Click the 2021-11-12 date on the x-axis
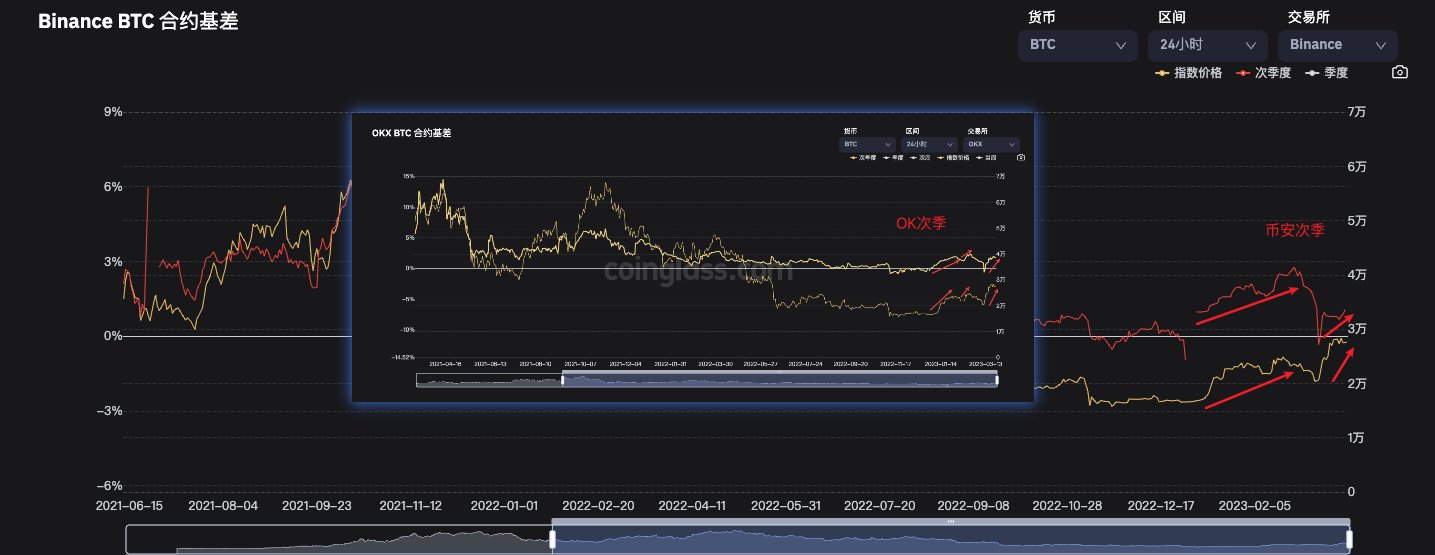 411,506
